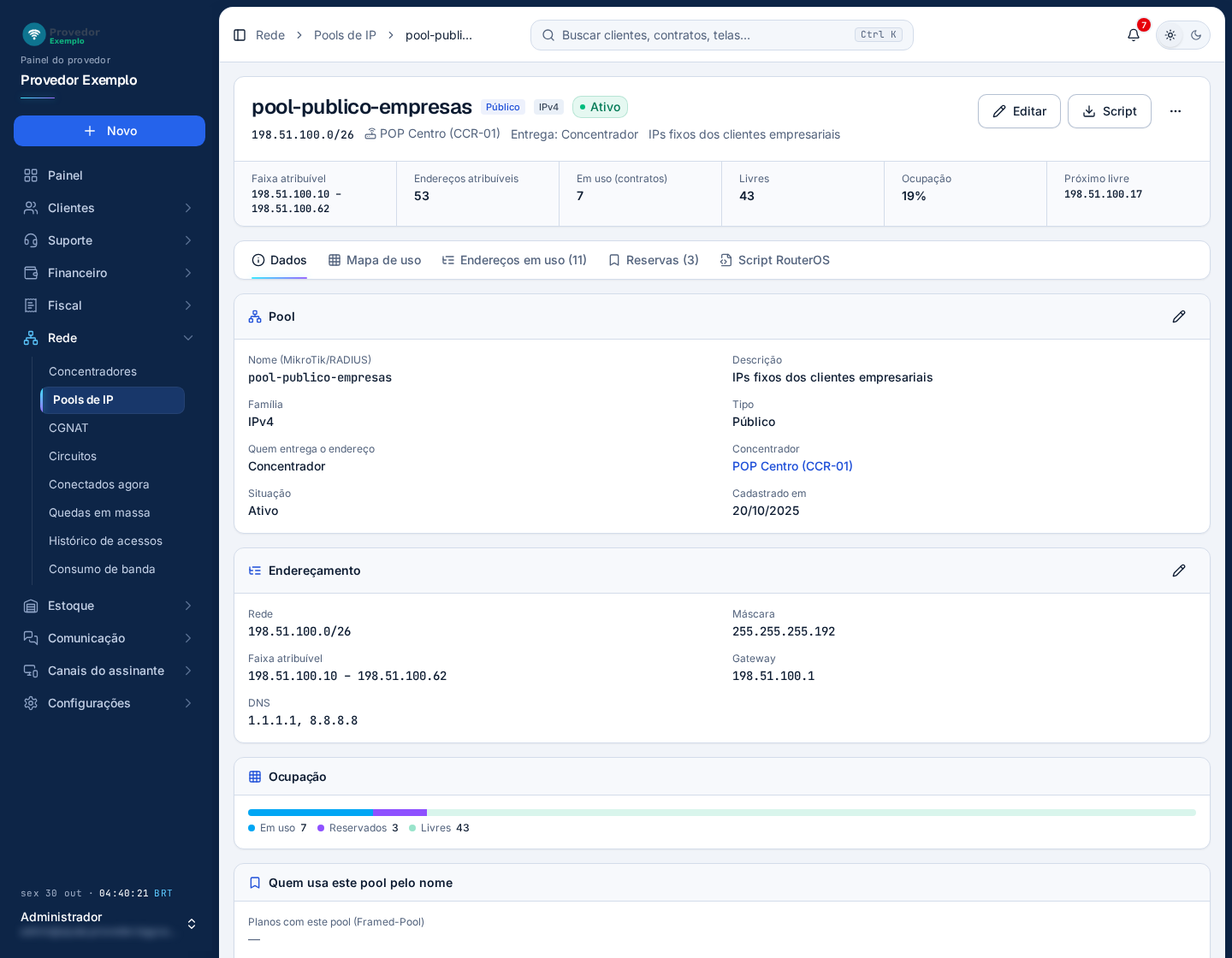
Task: Edit the Pool section with pencil icon
Action: pyautogui.click(x=1179, y=316)
